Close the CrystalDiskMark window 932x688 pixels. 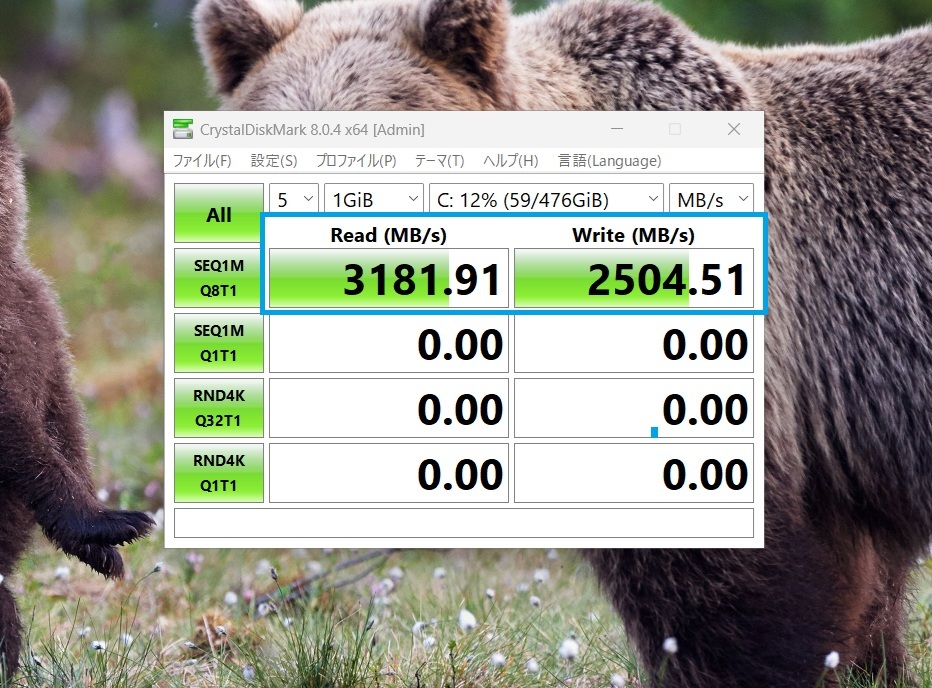click(734, 129)
